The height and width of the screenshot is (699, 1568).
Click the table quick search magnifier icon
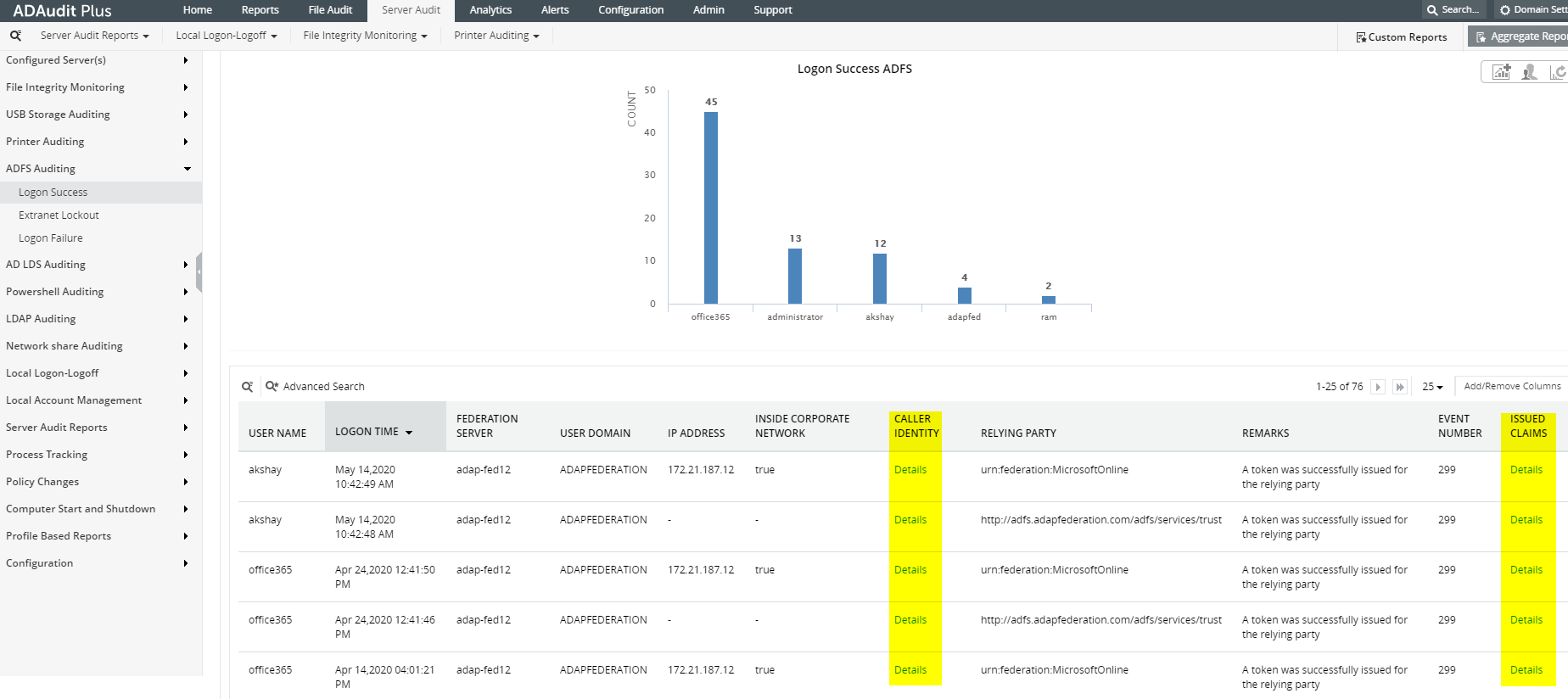(x=247, y=387)
